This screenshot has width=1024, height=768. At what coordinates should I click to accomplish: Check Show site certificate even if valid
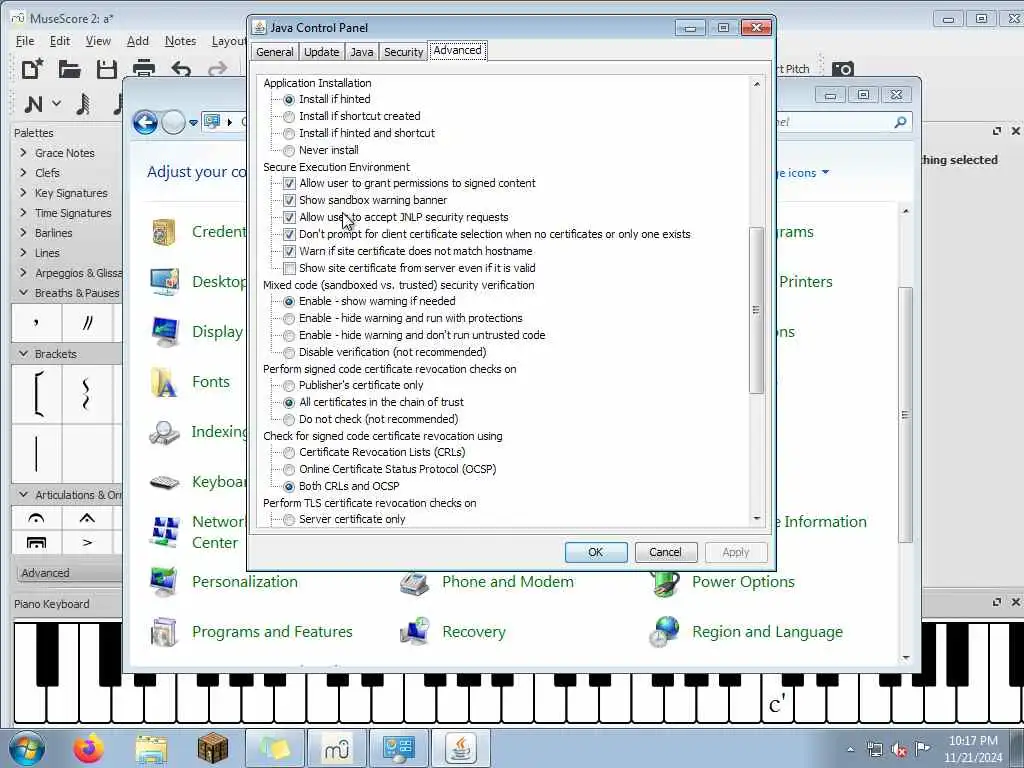(289, 268)
